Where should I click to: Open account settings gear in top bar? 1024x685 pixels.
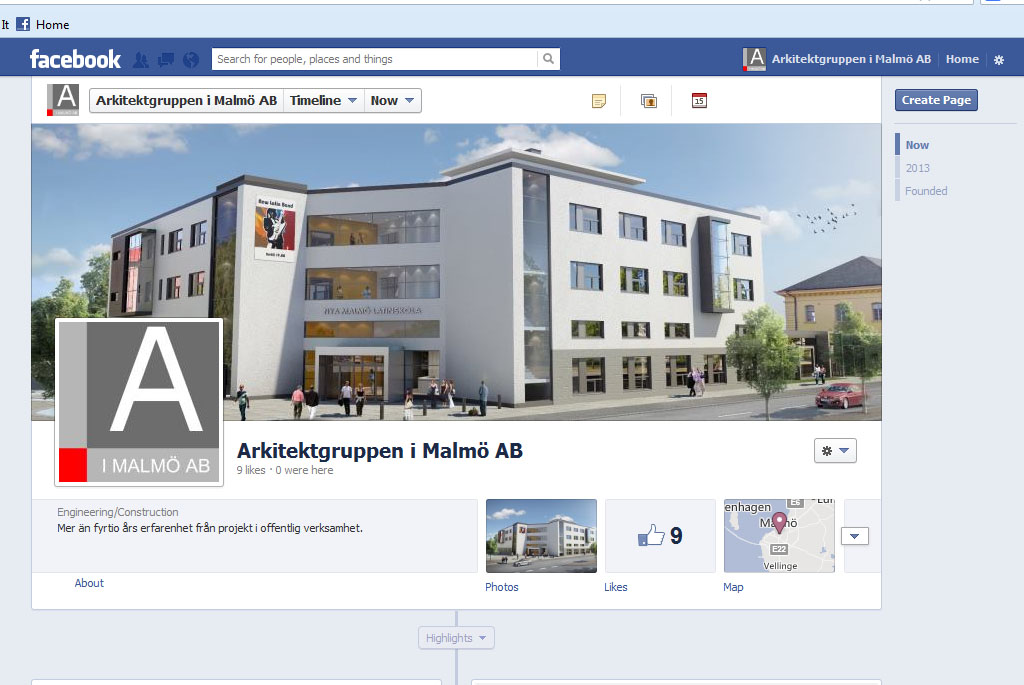998,60
